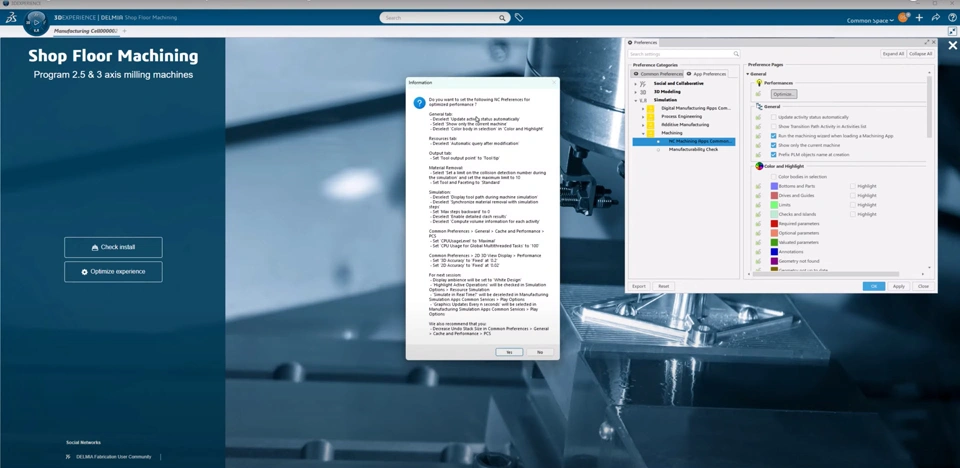
Task: Click the search icon in Preferences search field
Action: click(x=736, y=54)
